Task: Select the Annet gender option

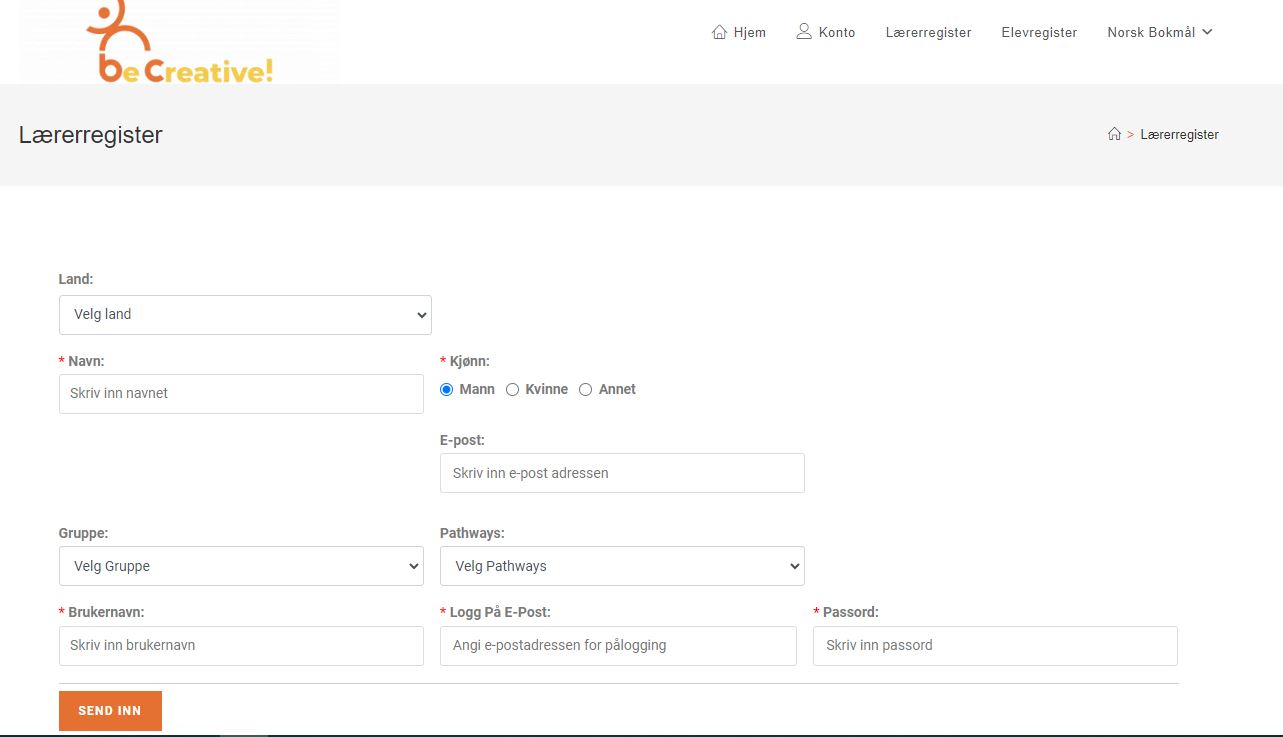Action: tap(586, 389)
